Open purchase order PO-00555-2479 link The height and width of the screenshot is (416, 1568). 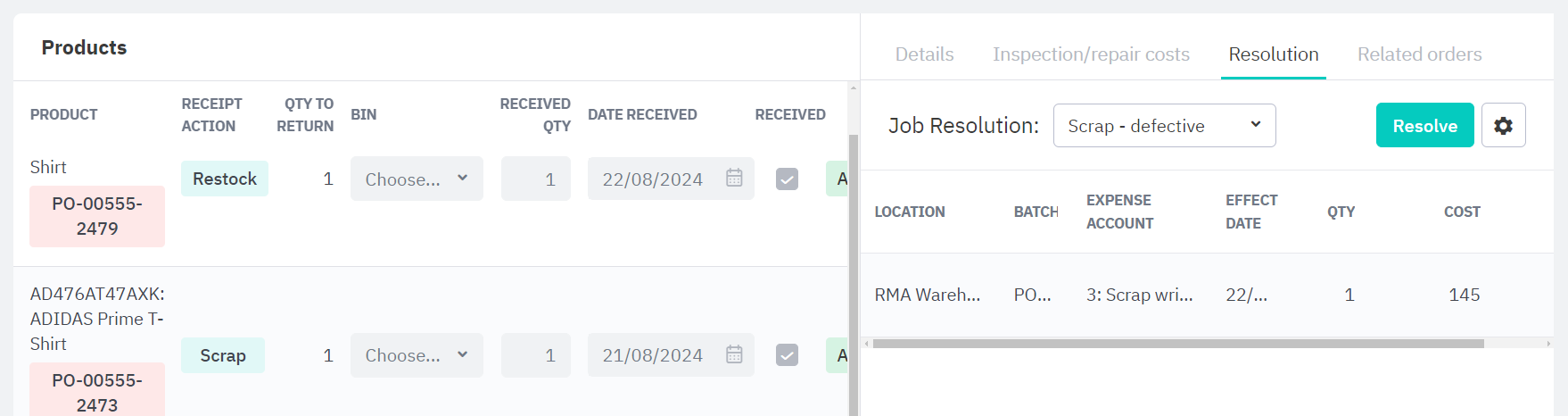(97, 216)
